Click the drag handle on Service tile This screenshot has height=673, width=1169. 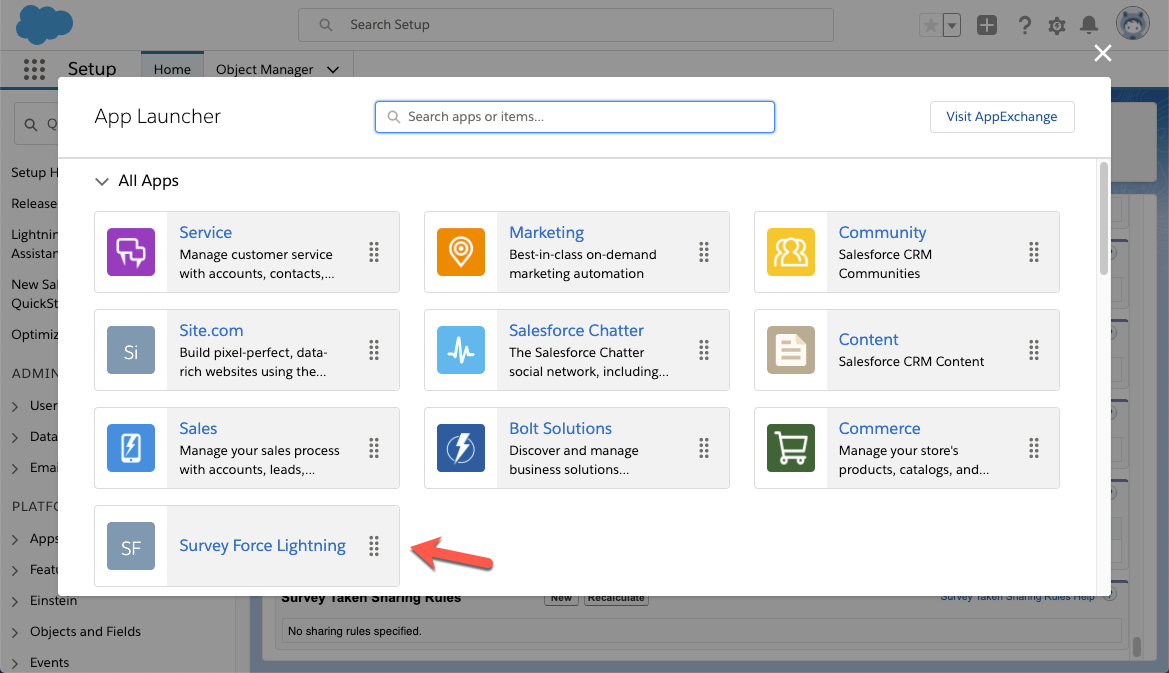pos(374,252)
